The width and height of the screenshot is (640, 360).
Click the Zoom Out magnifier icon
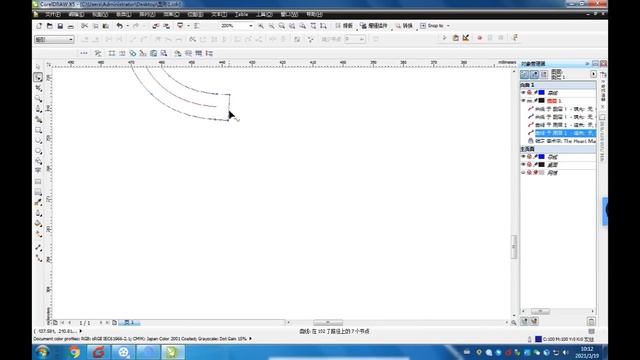click(271, 26)
